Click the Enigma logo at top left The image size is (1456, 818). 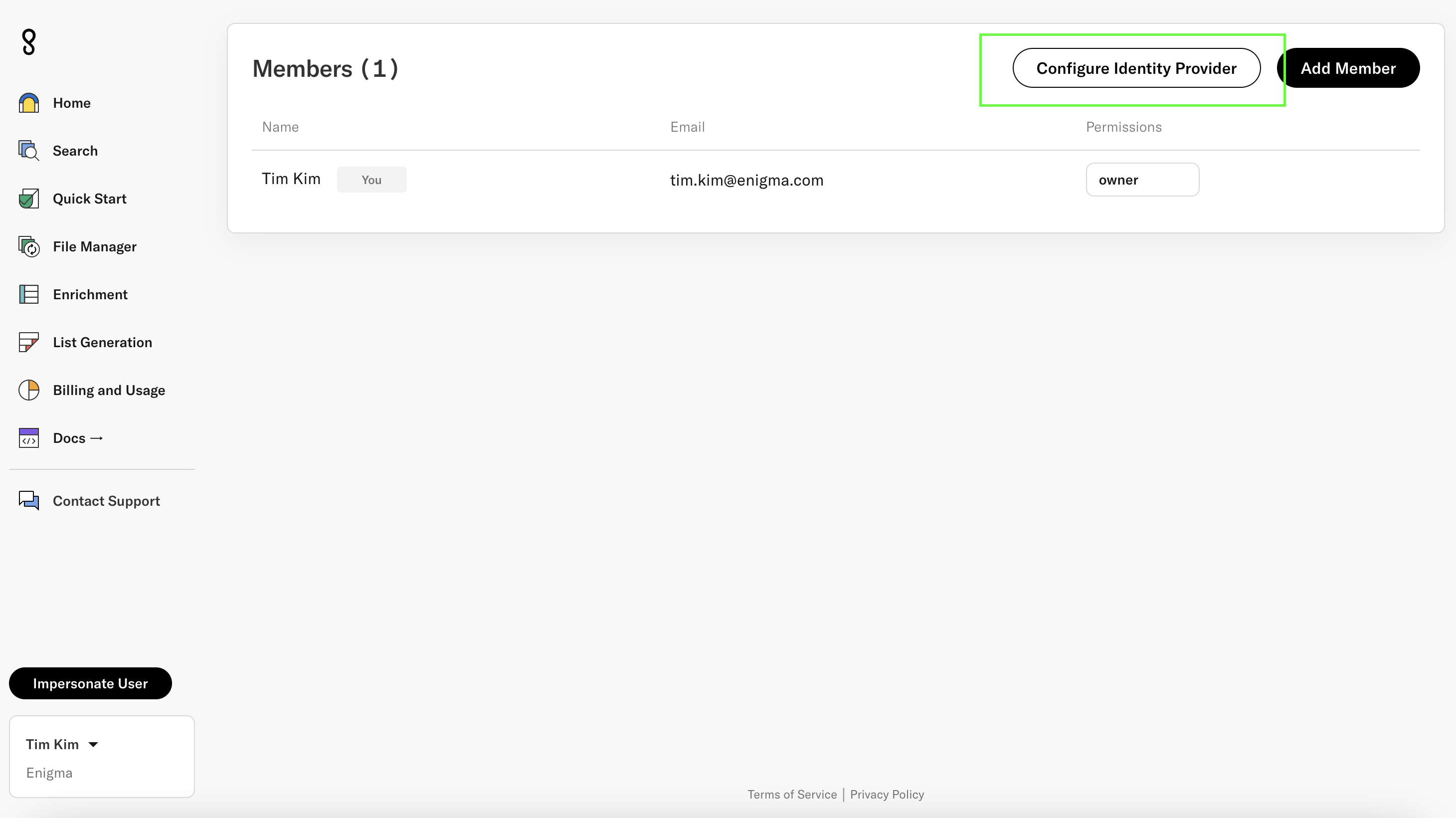tap(29, 41)
